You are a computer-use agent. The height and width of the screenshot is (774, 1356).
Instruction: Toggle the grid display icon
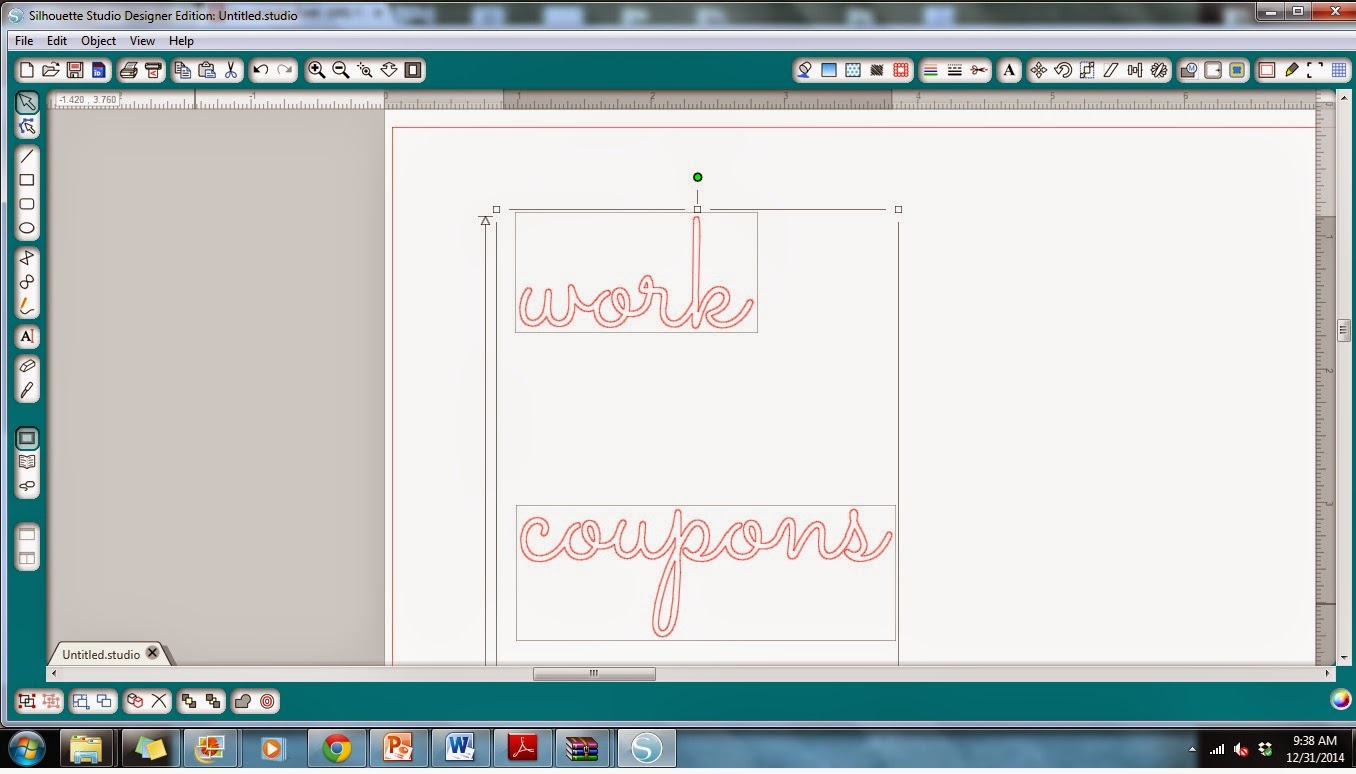(1339, 70)
